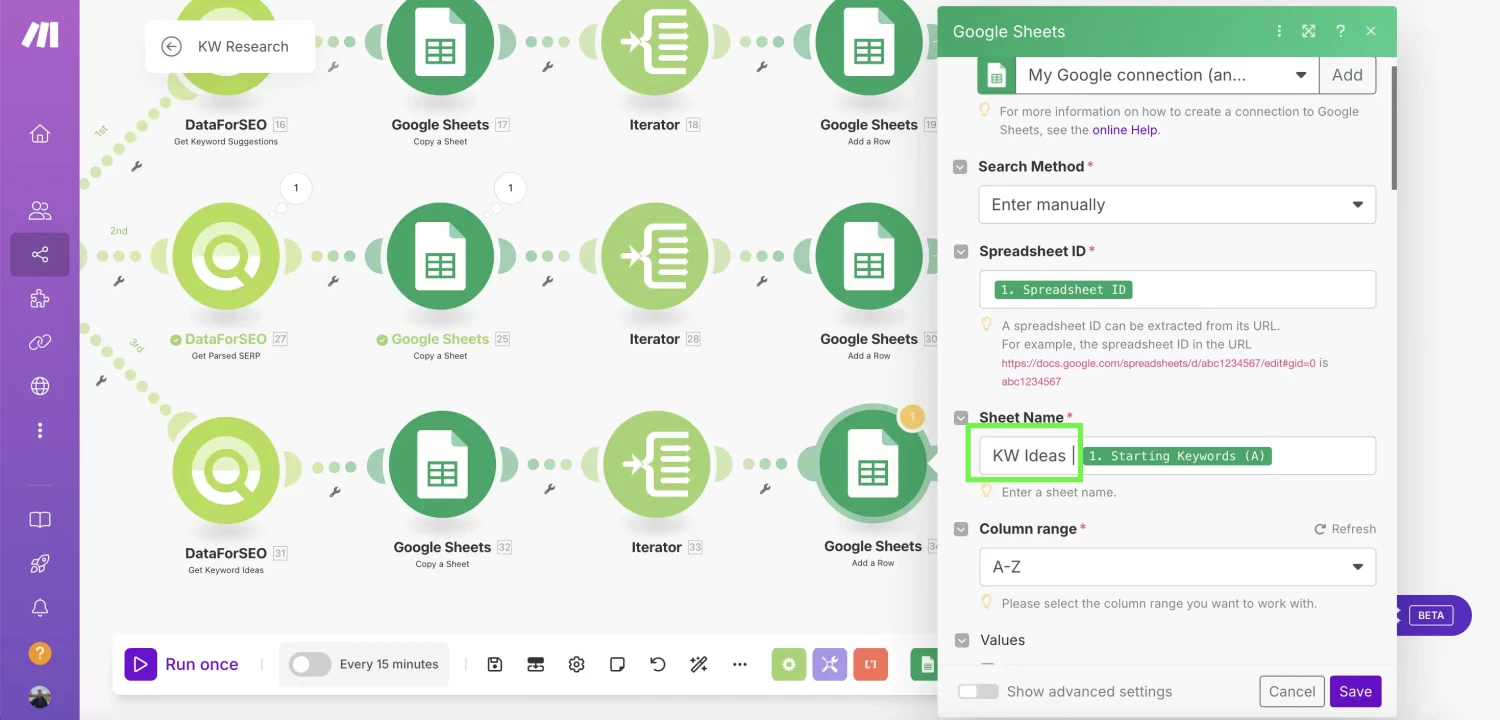Click the wrench under the 2nd route

coord(119,282)
